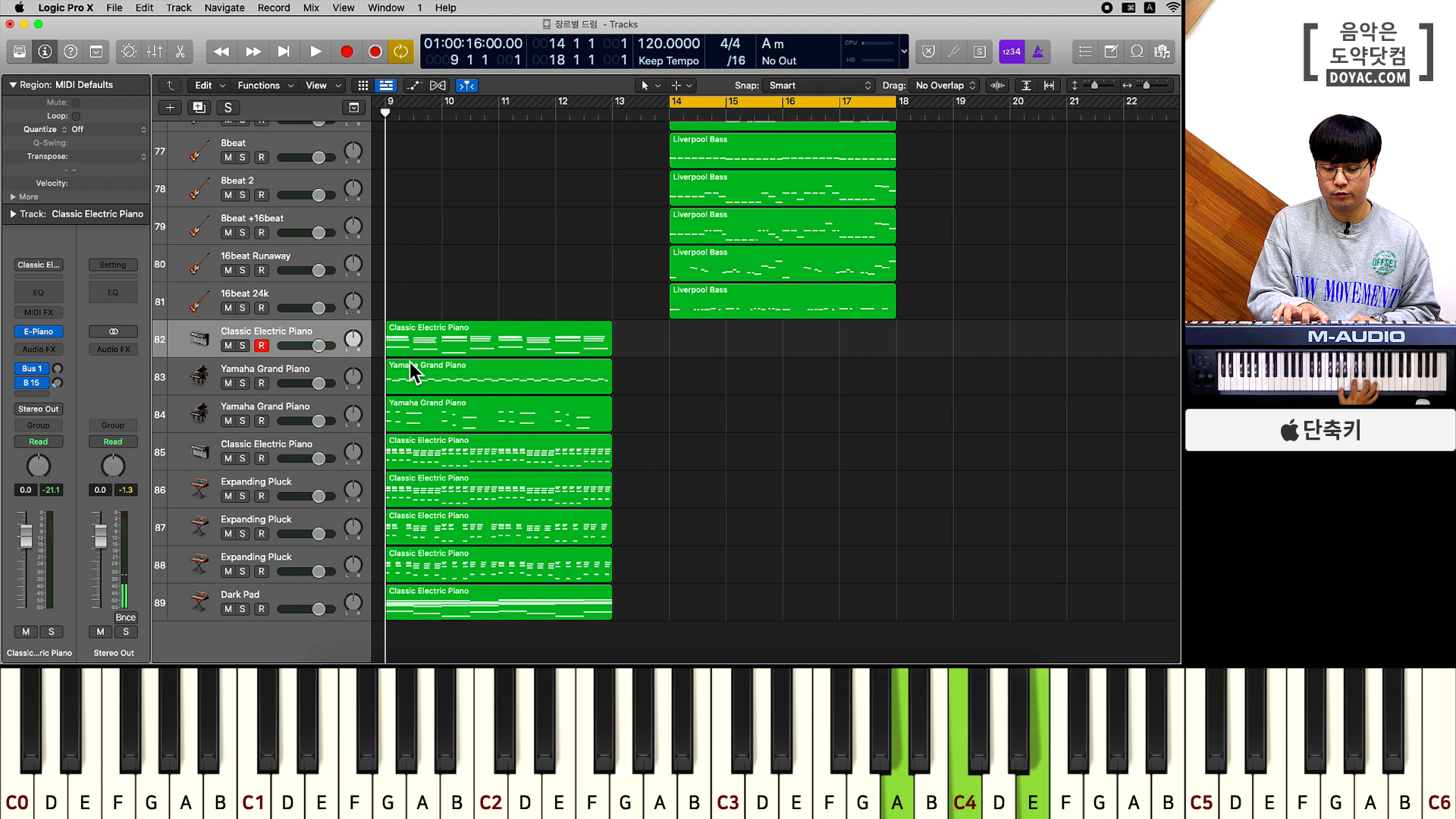Expand the More disclosure triangle
This screenshot has width=1456, height=819.
coord(13,197)
